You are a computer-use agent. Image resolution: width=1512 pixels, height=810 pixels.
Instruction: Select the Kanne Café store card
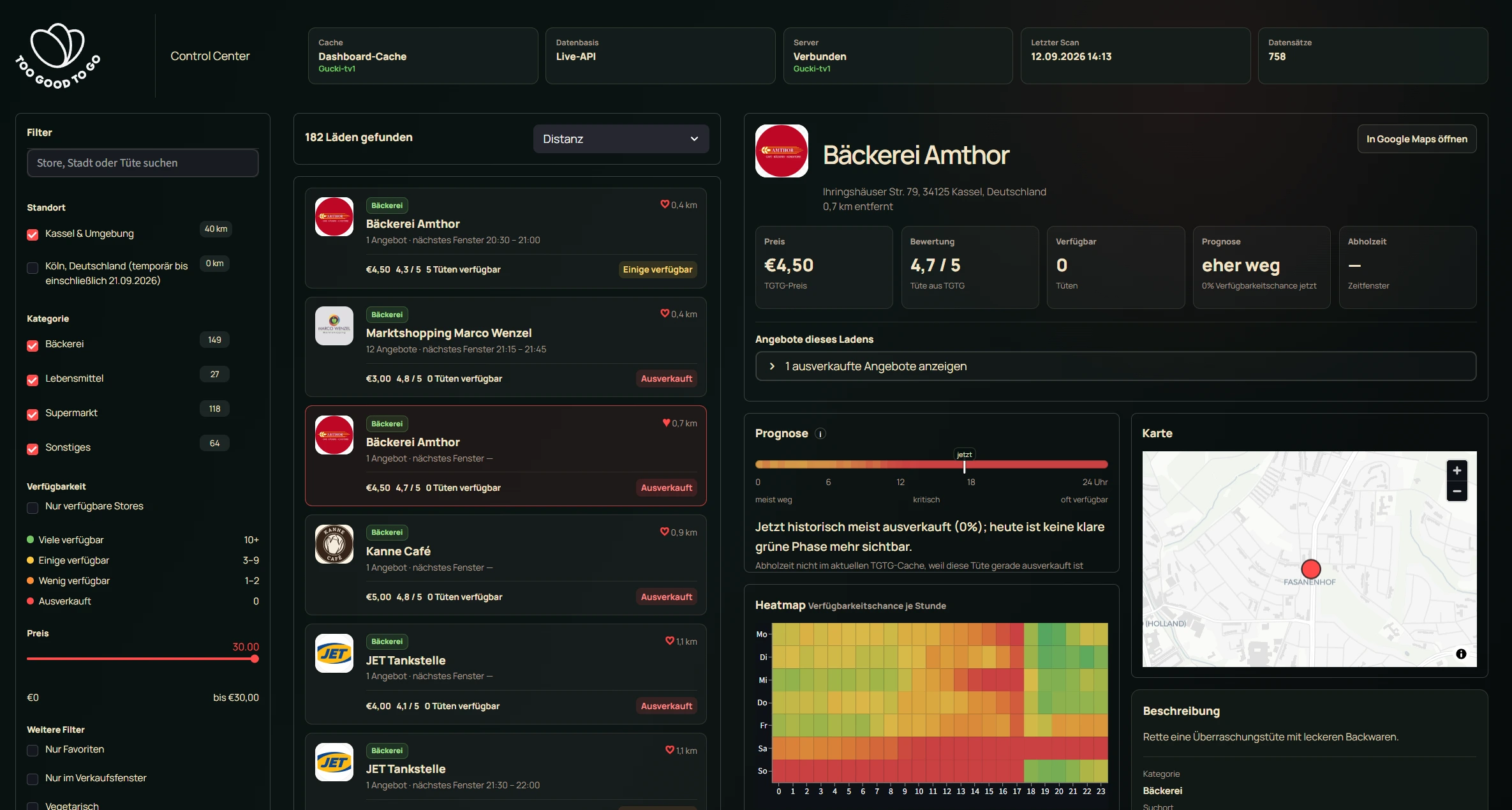(x=505, y=565)
